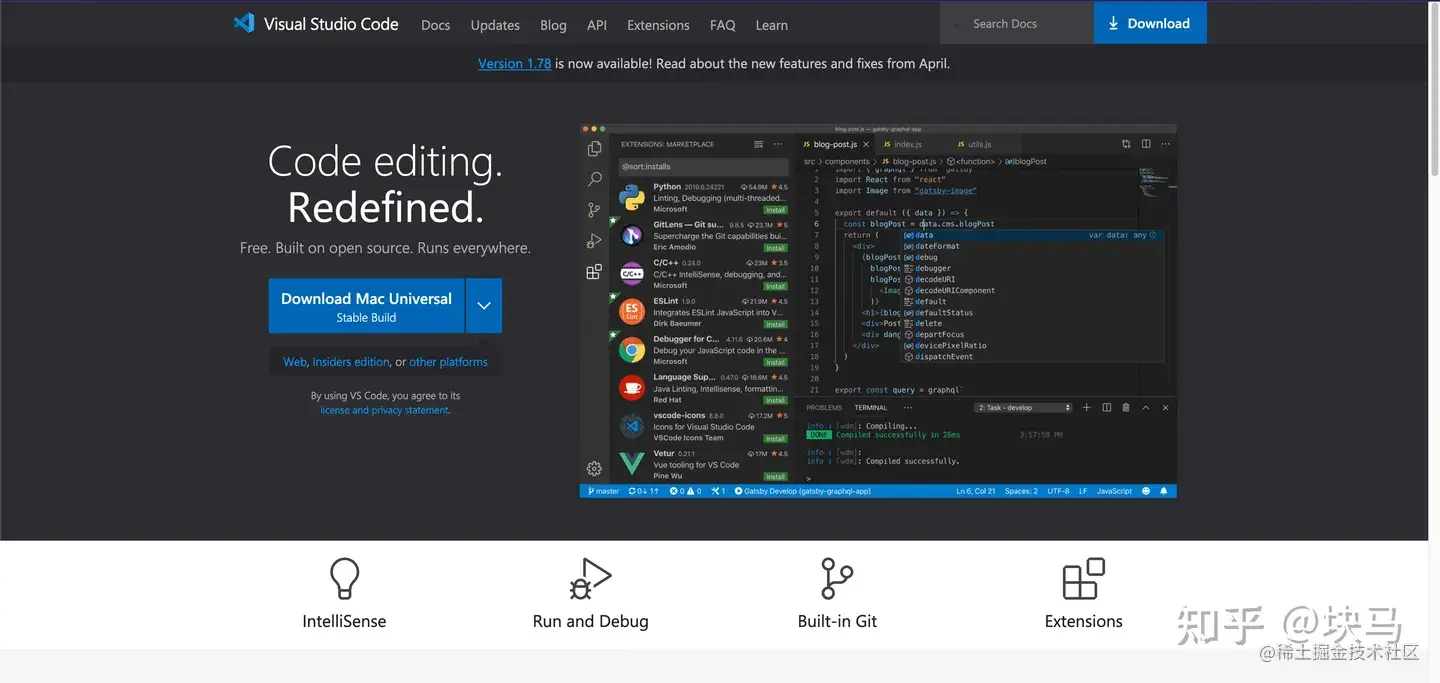This screenshot has height=683, width=1440.
Task: Click the ESLint extension logo
Action: (x=632, y=312)
